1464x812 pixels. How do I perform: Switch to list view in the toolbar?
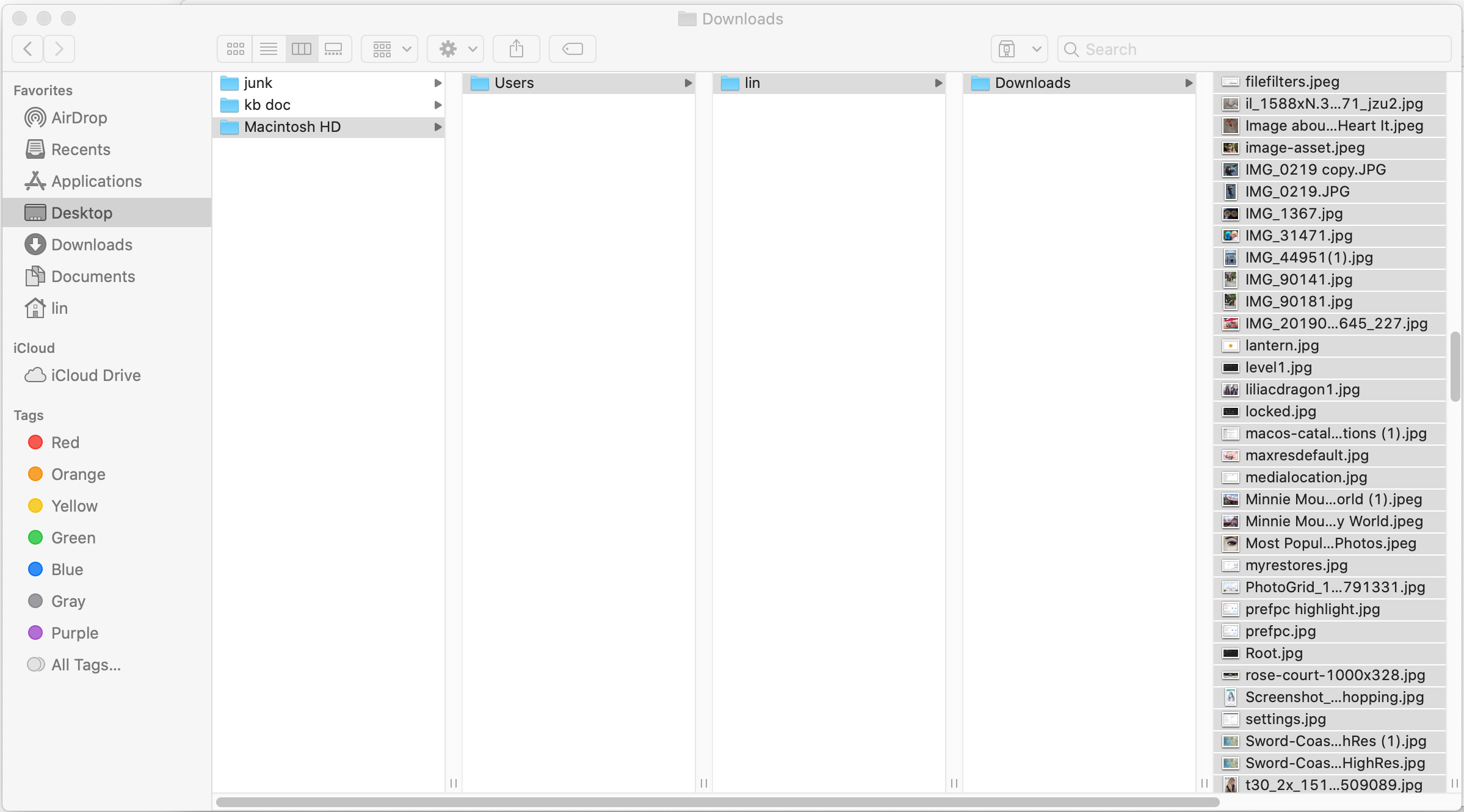(x=269, y=49)
